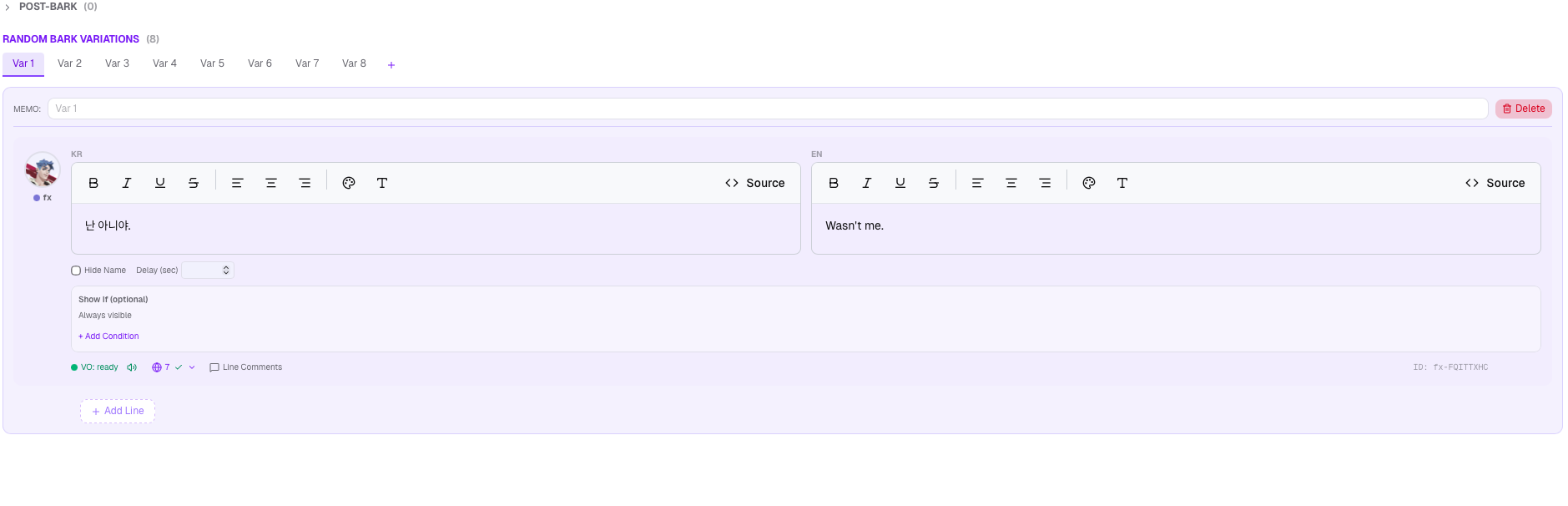
Task: Select the Var 8 tab
Action: click(354, 63)
